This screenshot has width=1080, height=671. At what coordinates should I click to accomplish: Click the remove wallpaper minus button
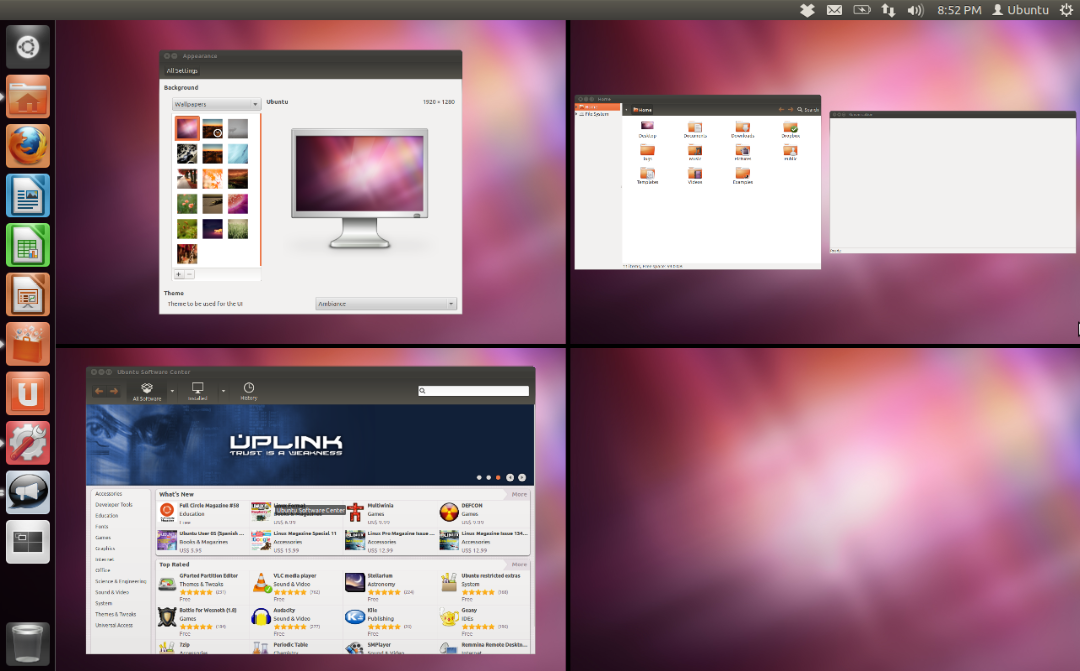pos(189,274)
